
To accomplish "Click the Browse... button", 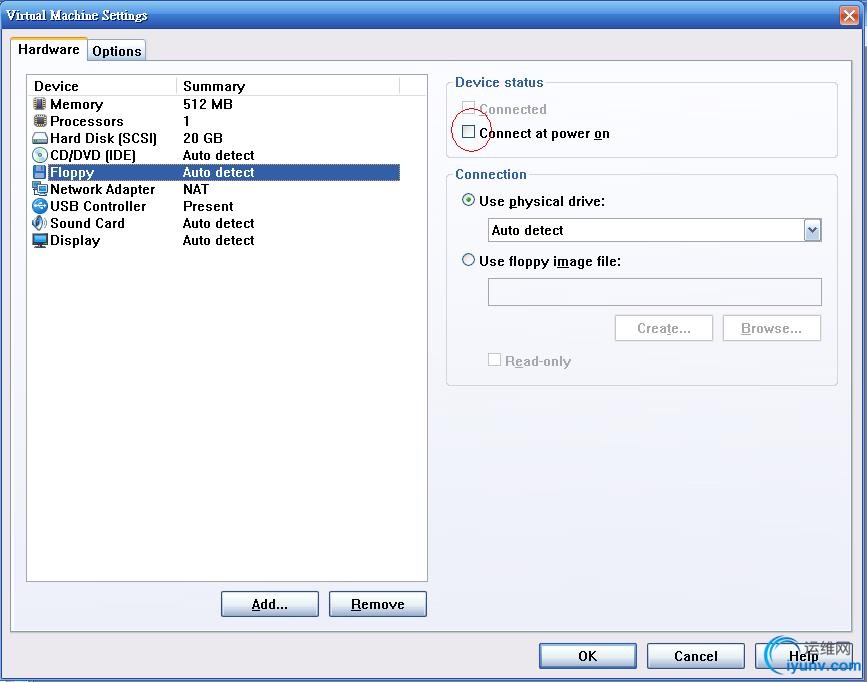I will 771,328.
